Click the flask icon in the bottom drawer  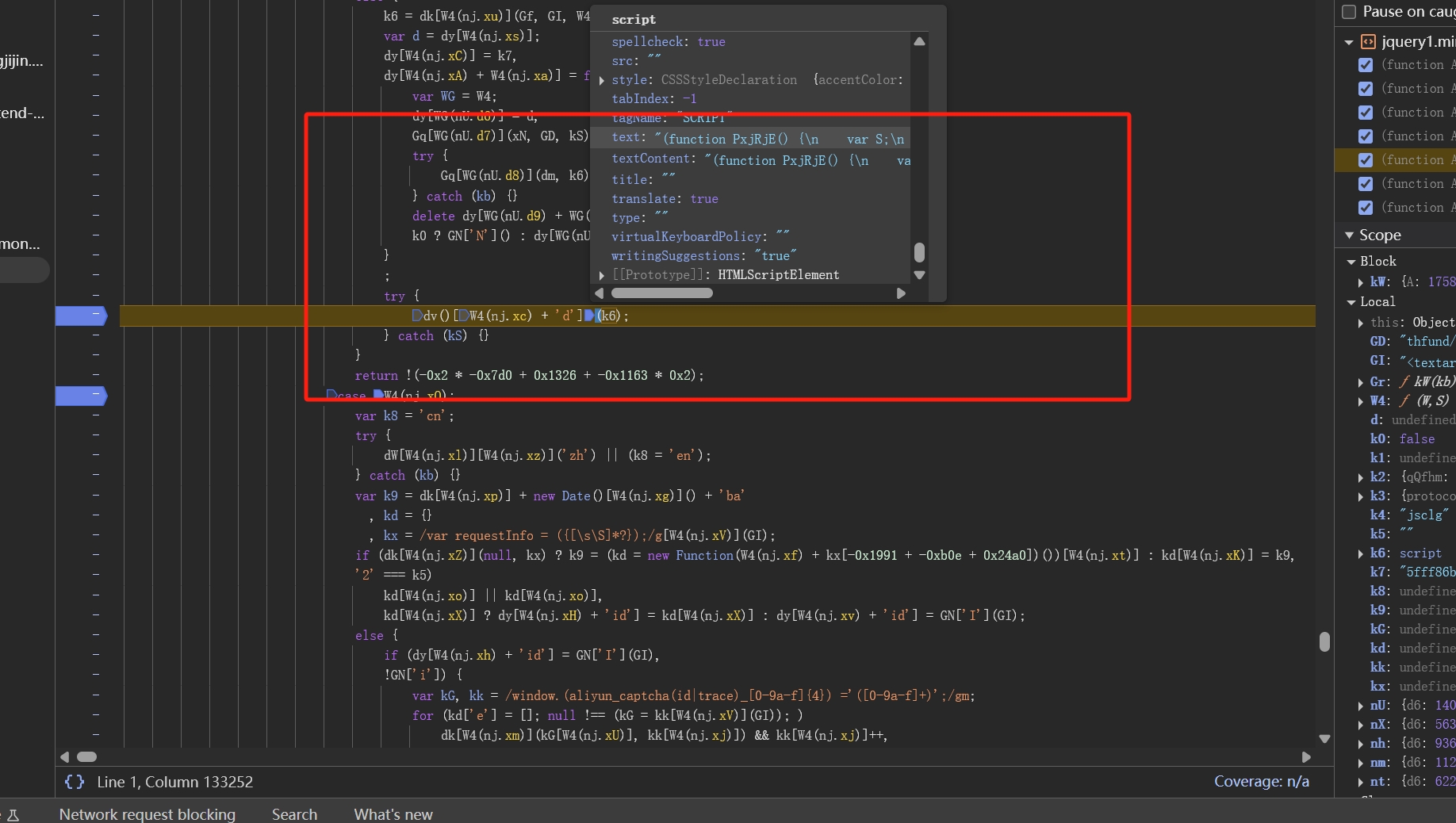tap(13, 814)
